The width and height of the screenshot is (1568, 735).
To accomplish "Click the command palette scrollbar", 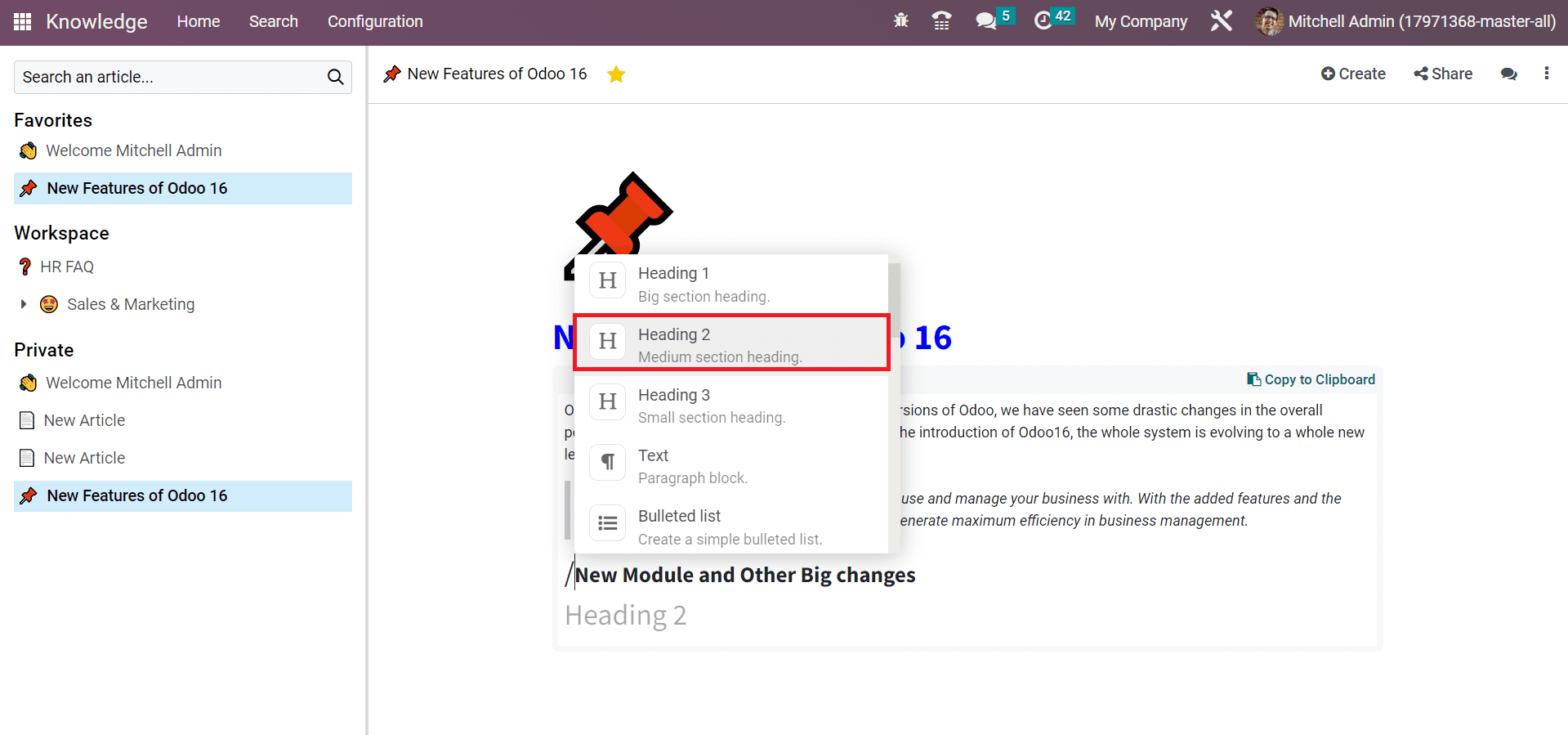I will coord(894,300).
